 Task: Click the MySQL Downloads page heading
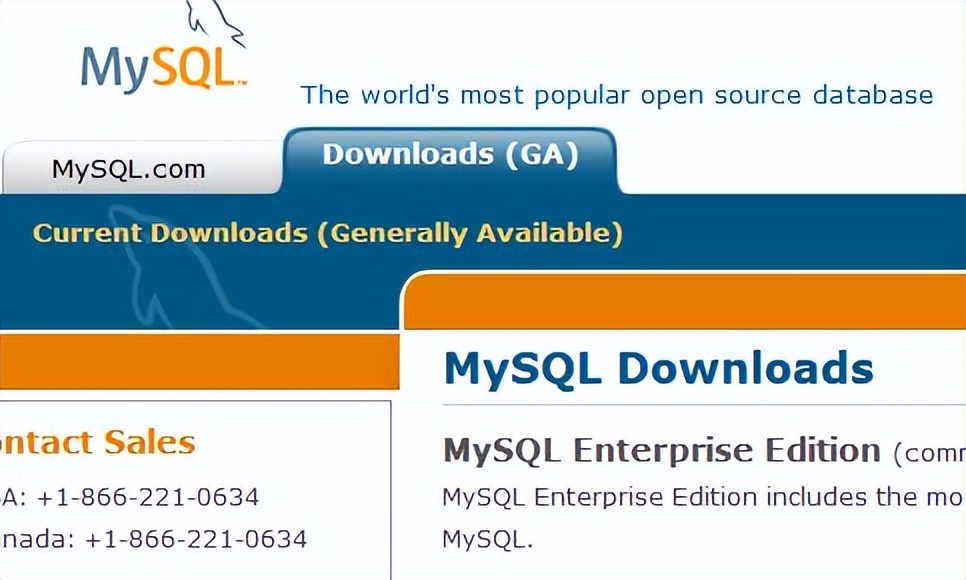point(658,368)
